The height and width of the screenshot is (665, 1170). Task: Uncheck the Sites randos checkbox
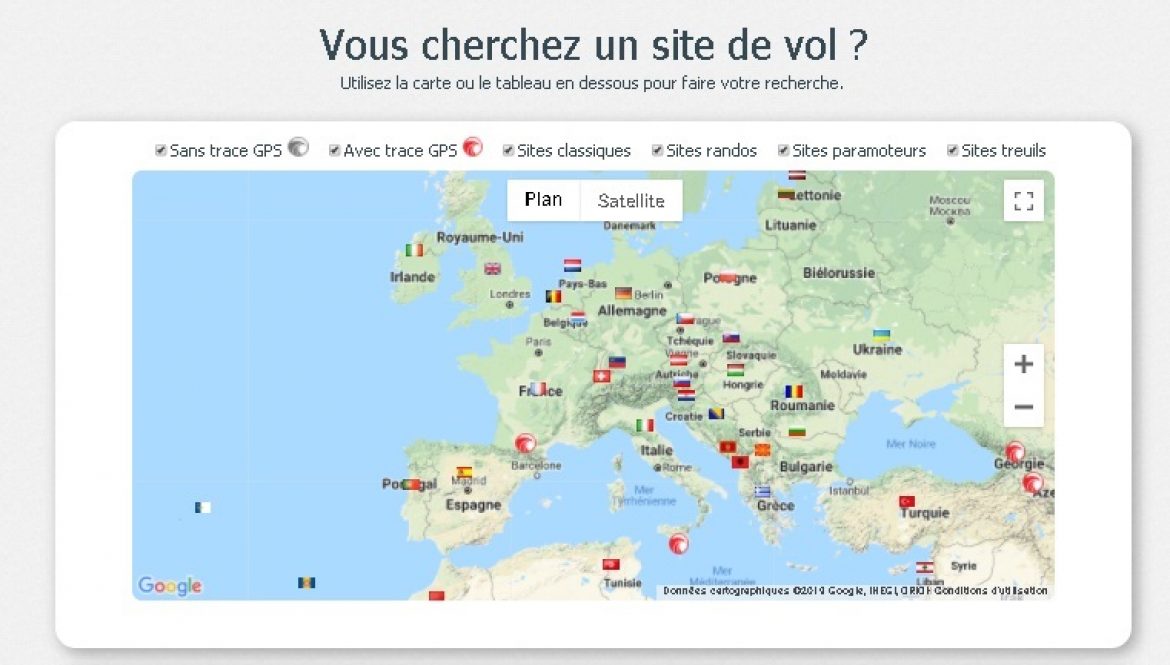pyautogui.click(x=657, y=151)
